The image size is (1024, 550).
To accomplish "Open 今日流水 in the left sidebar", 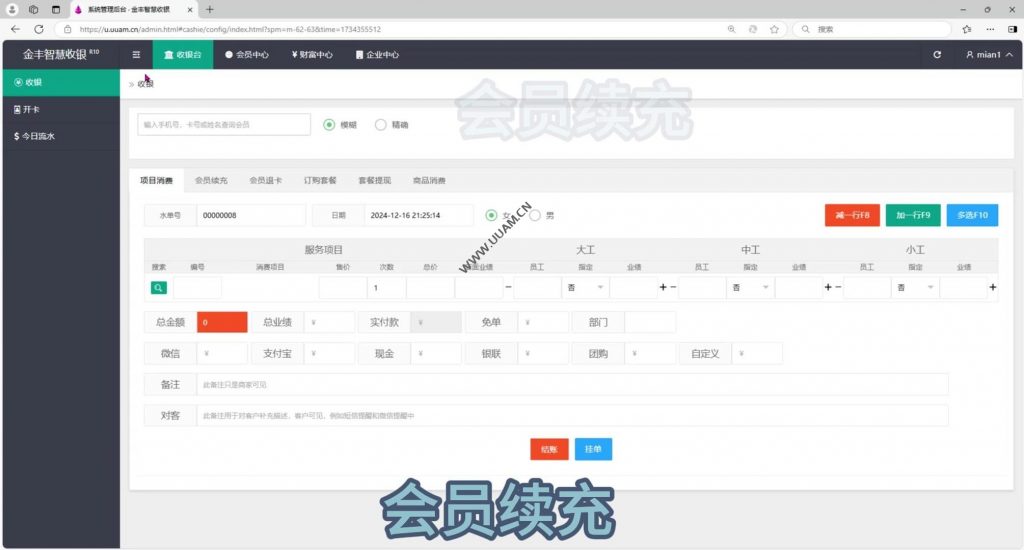I will pyautogui.click(x=38, y=136).
